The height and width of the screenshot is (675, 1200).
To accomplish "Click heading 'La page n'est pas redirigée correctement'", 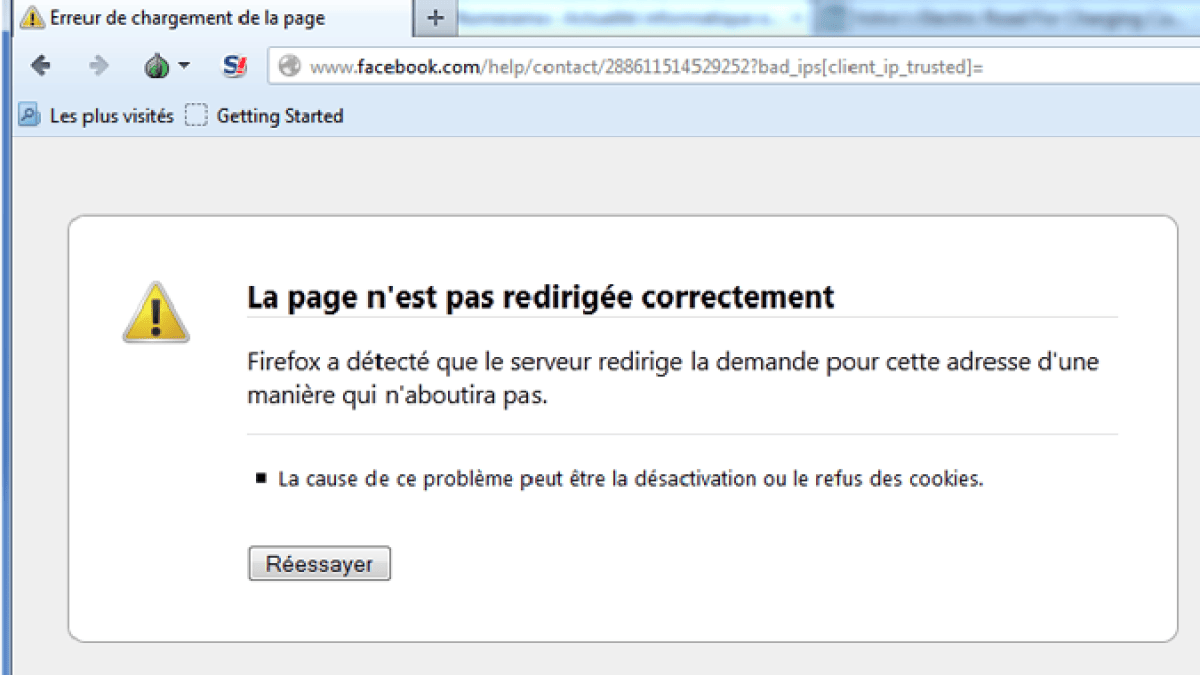I will coord(540,297).
